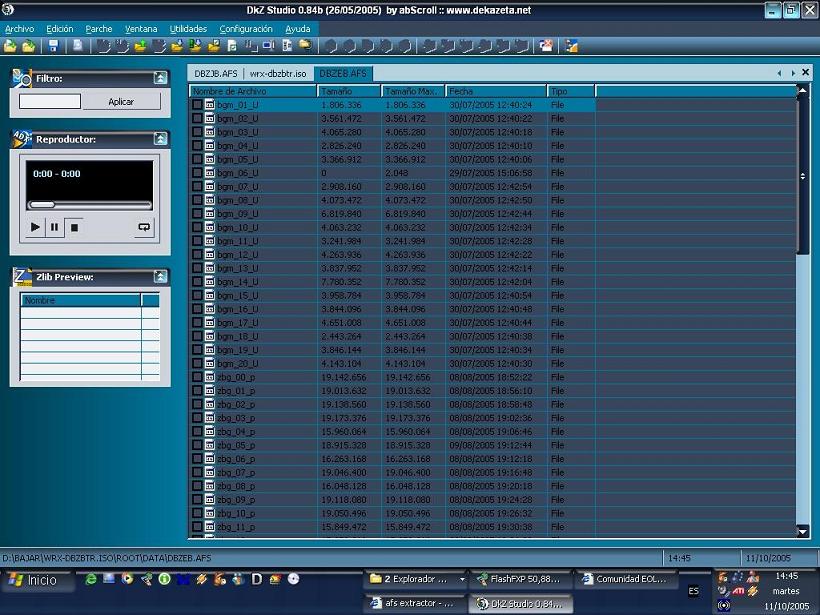This screenshot has height=615, width=820.
Task: Open the Utilidades menu
Action: click(188, 29)
